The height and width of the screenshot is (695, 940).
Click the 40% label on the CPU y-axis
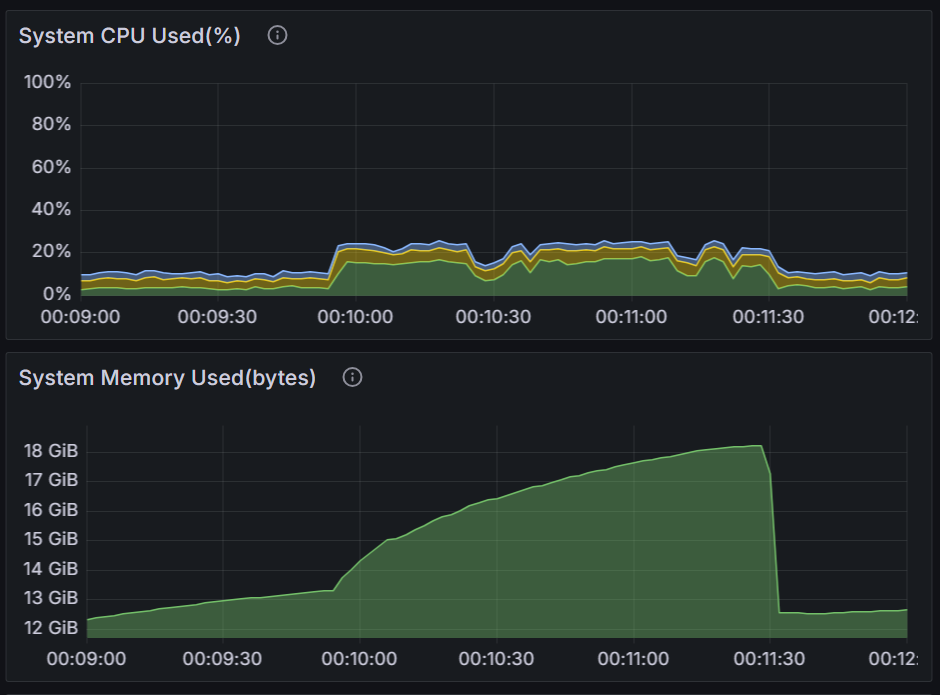tap(52, 209)
